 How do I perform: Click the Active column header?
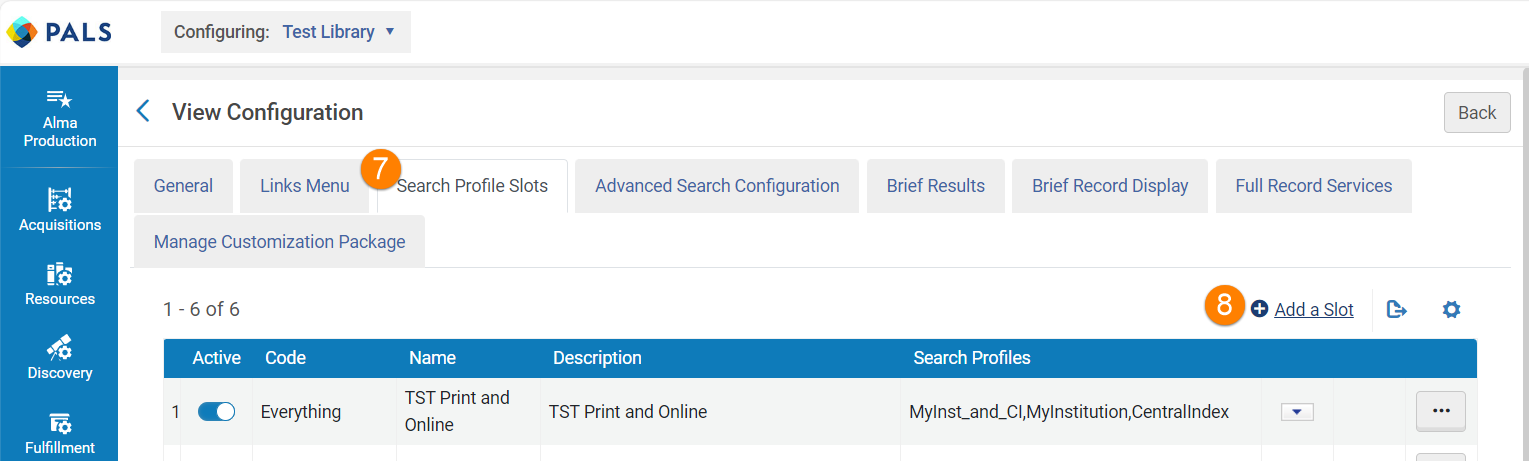tap(217, 358)
